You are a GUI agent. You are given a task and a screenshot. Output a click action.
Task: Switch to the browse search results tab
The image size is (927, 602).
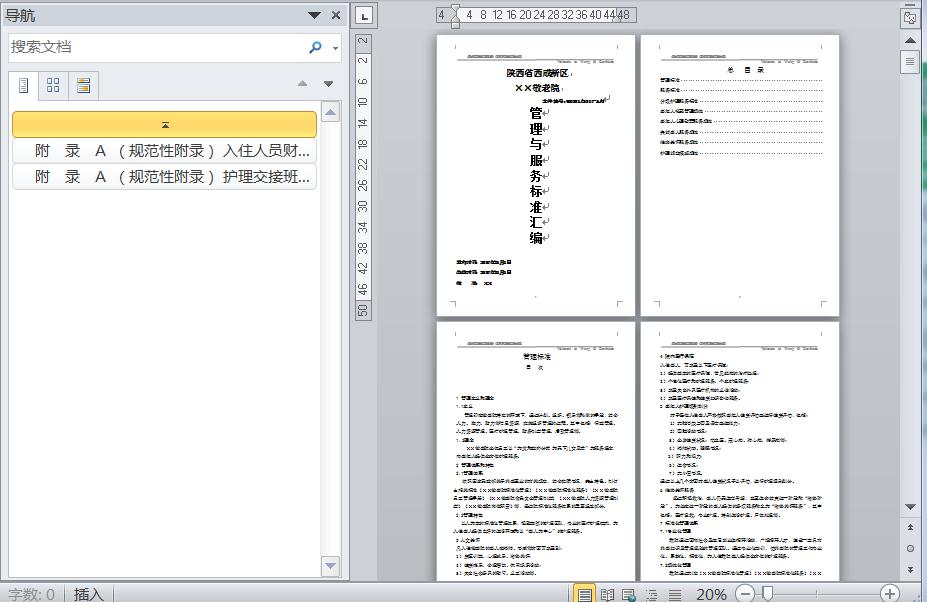point(83,85)
